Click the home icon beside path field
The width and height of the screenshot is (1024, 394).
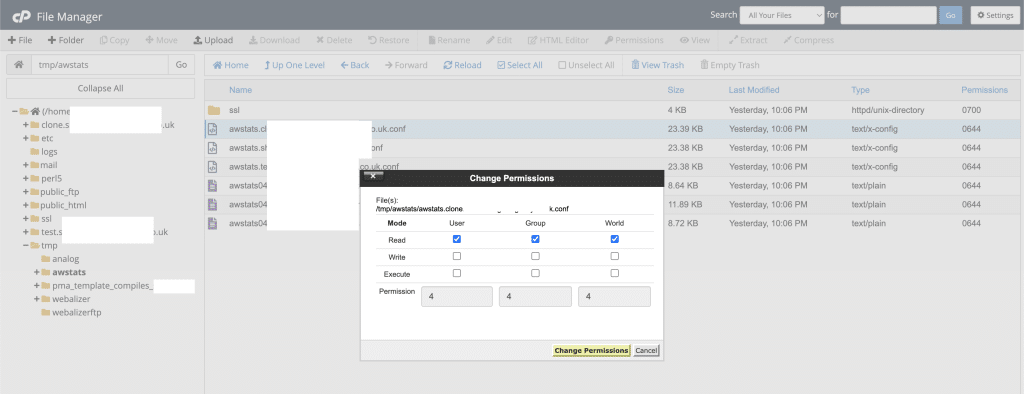pos(20,65)
